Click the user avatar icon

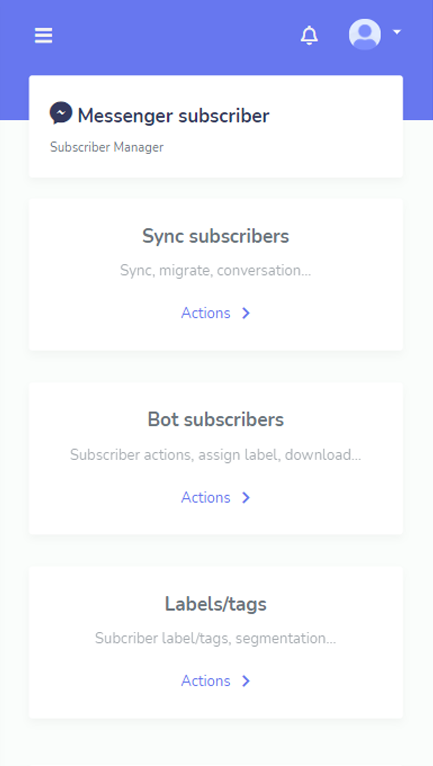point(365,34)
